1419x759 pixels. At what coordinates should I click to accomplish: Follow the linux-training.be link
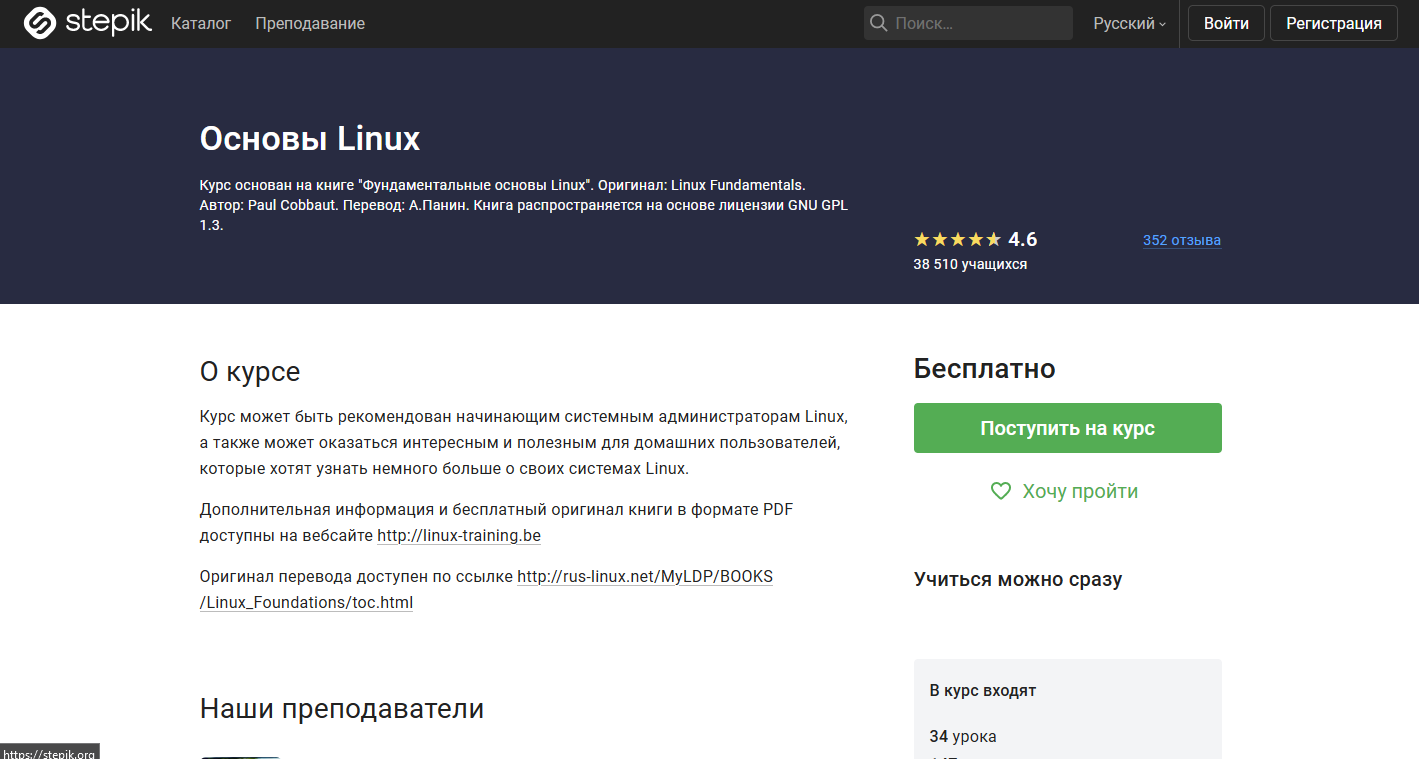(x=458, y=535)
